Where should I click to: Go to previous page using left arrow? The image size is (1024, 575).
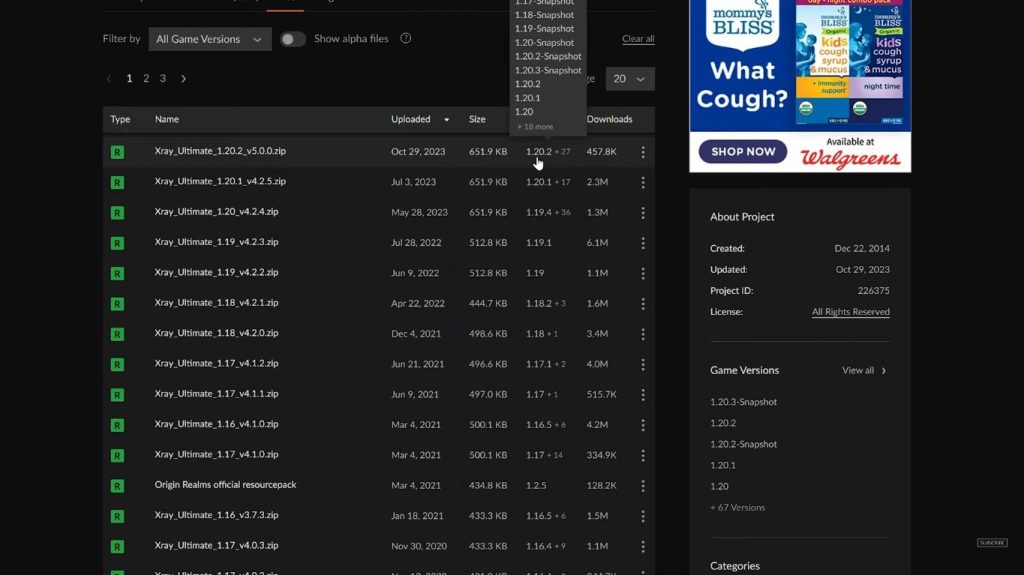109,78
